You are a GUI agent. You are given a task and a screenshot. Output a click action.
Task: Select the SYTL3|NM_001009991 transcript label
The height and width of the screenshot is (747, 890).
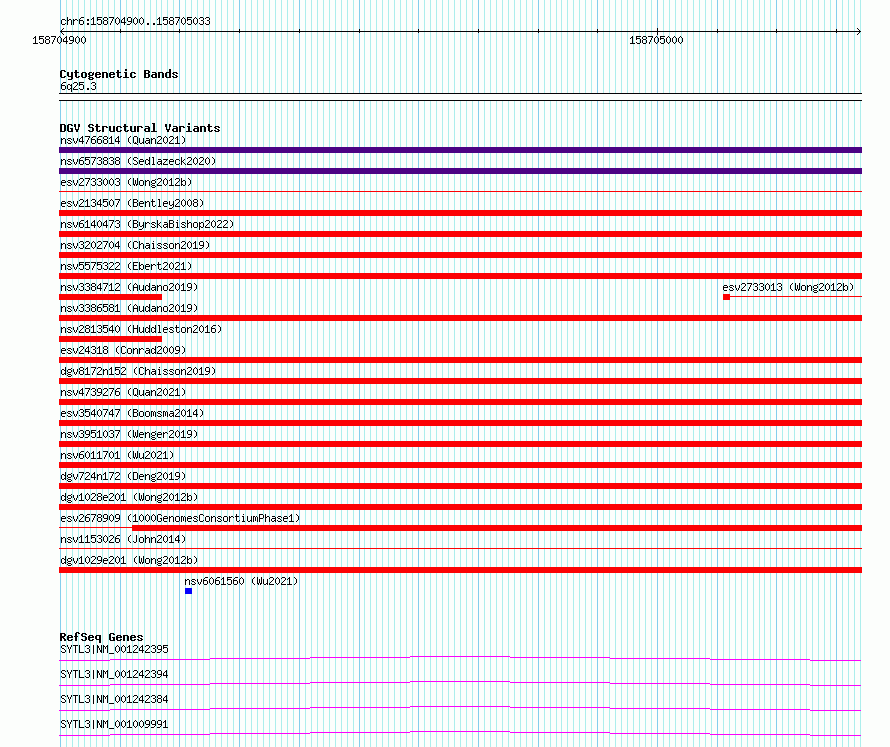(114, 724)
